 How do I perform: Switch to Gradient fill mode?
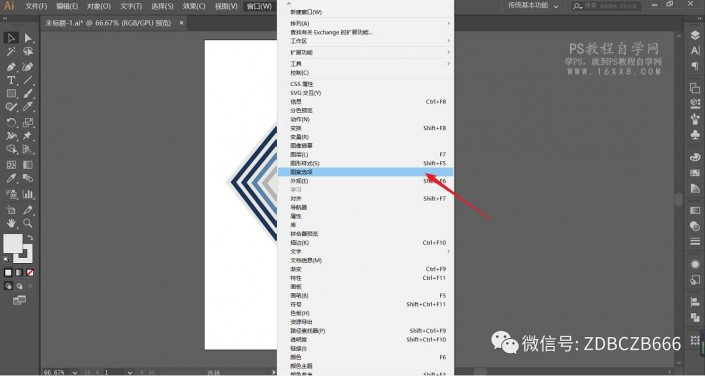tap(19, 273)
